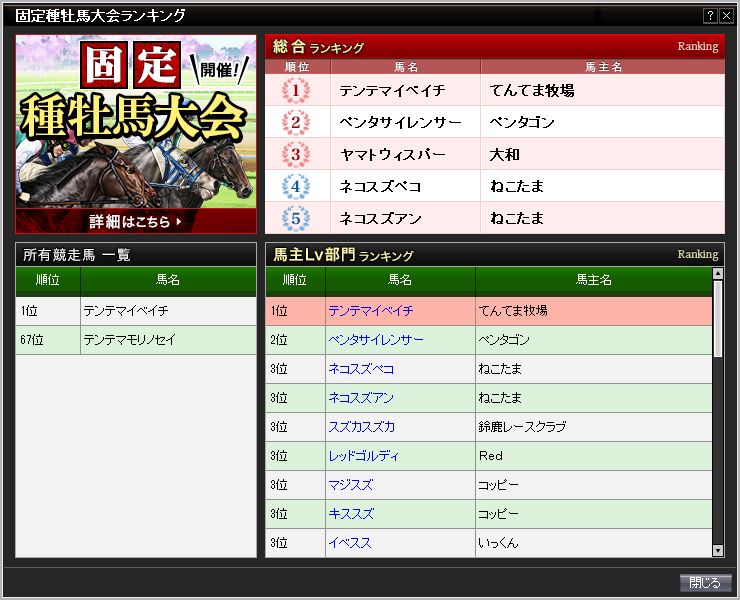
Task: Click the 閉じる button
Action: pyautogui.click(x=706, y=583)
